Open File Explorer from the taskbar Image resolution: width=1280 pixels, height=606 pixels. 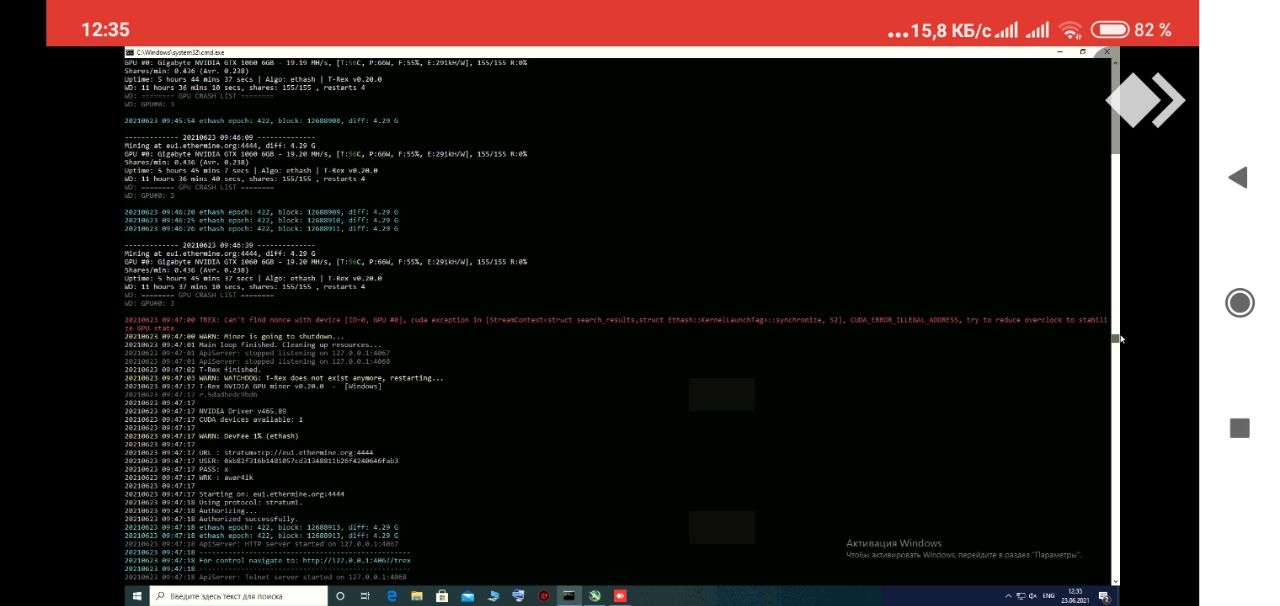417,596
